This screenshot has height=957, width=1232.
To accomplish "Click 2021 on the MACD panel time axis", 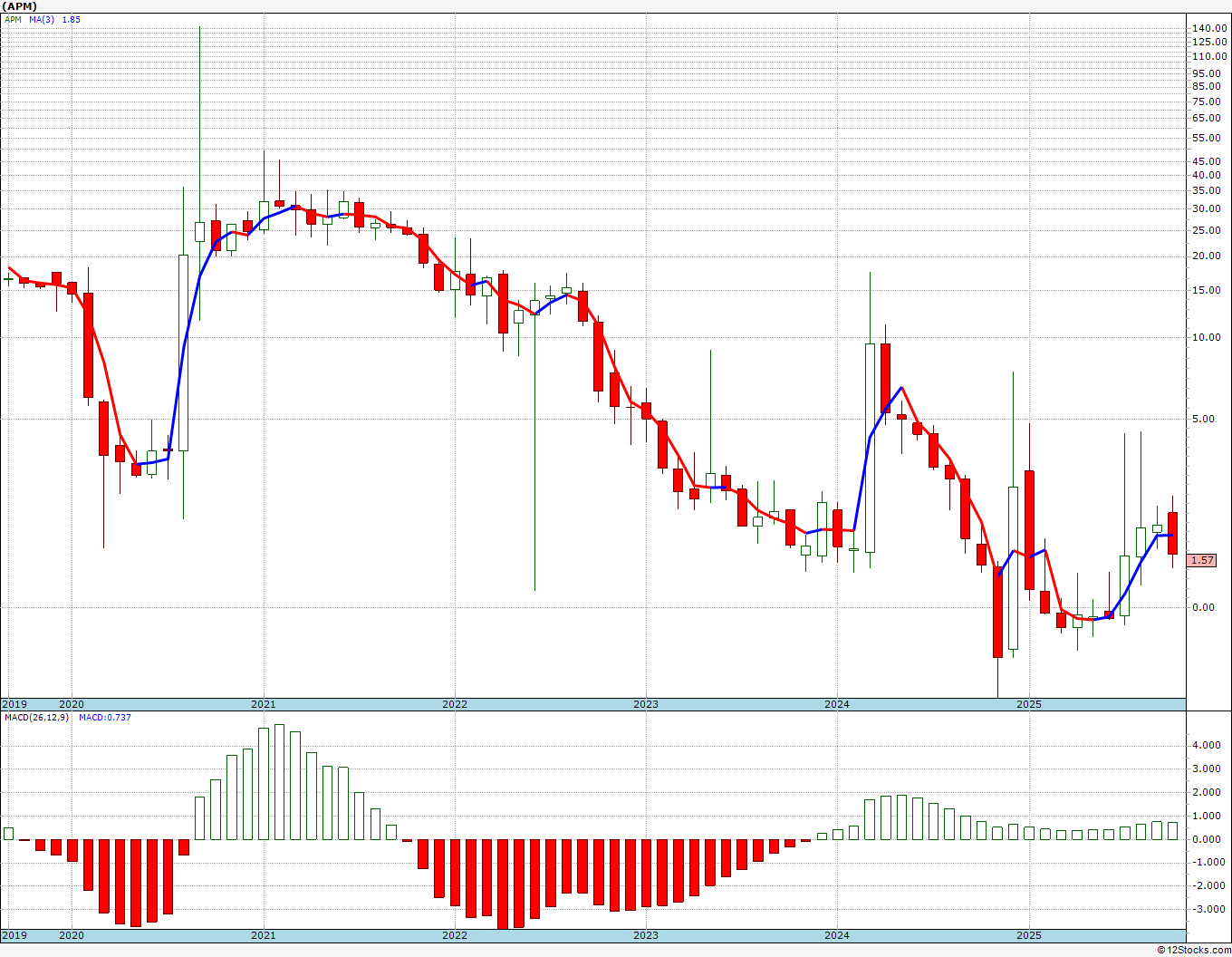I will coord(264,935).
